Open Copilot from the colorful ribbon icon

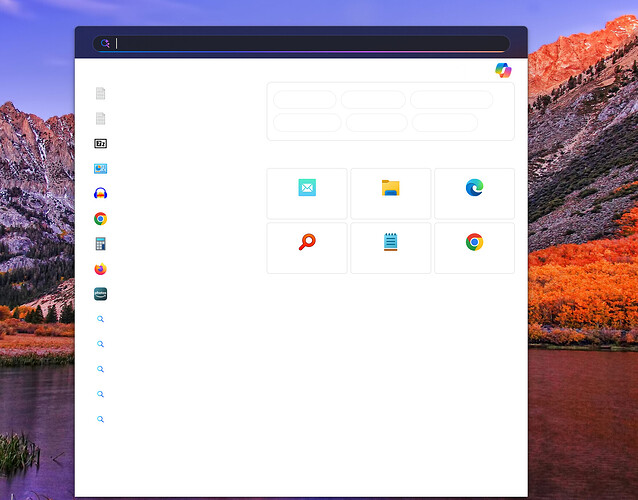click(503, 70)
